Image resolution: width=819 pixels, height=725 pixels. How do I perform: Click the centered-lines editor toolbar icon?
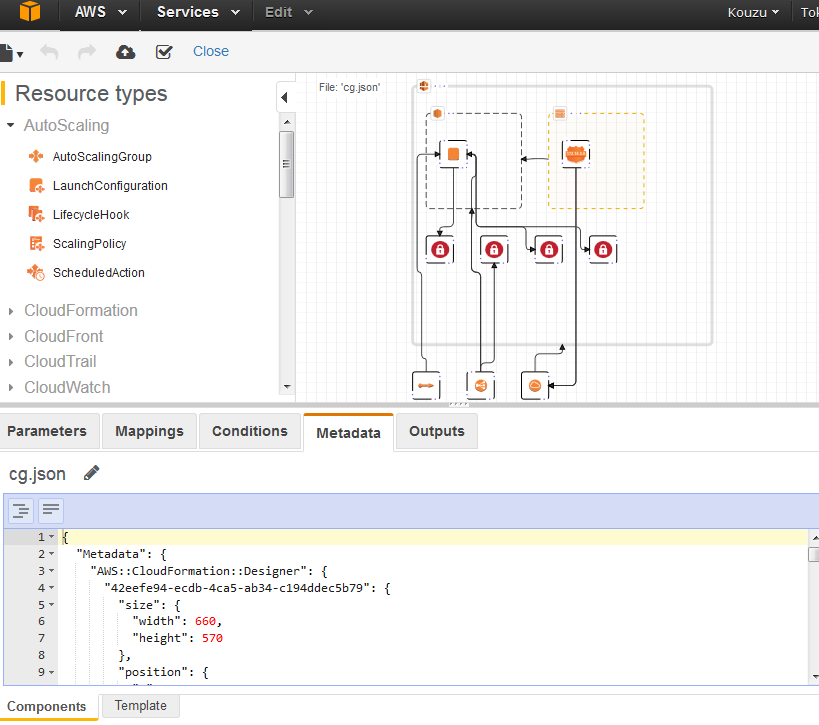(x=21, y=510)
